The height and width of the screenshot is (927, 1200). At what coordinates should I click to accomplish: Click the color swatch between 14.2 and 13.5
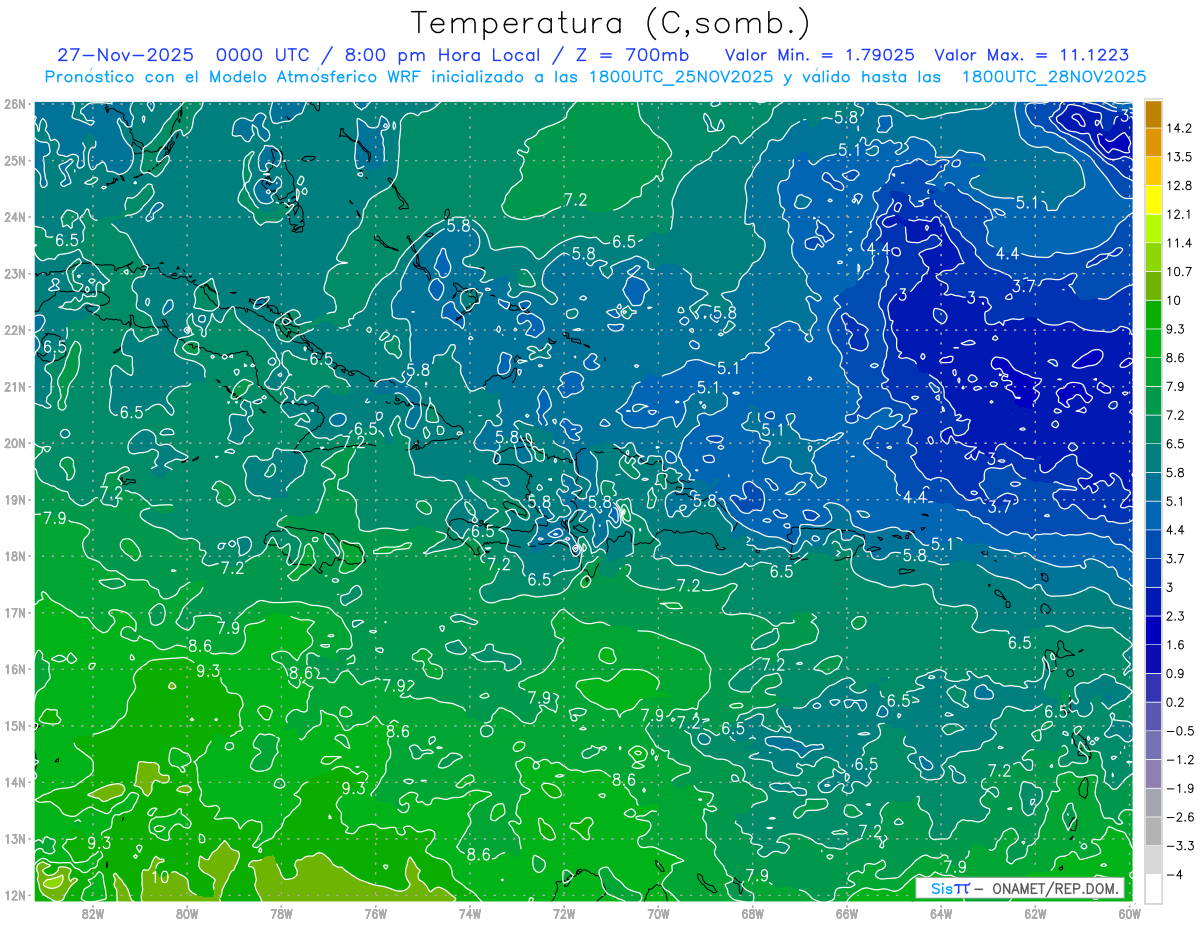click(x=1154, y=142)
